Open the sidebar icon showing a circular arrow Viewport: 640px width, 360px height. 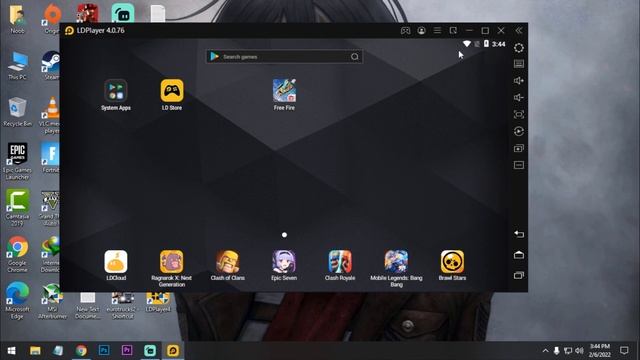(519, 131)
